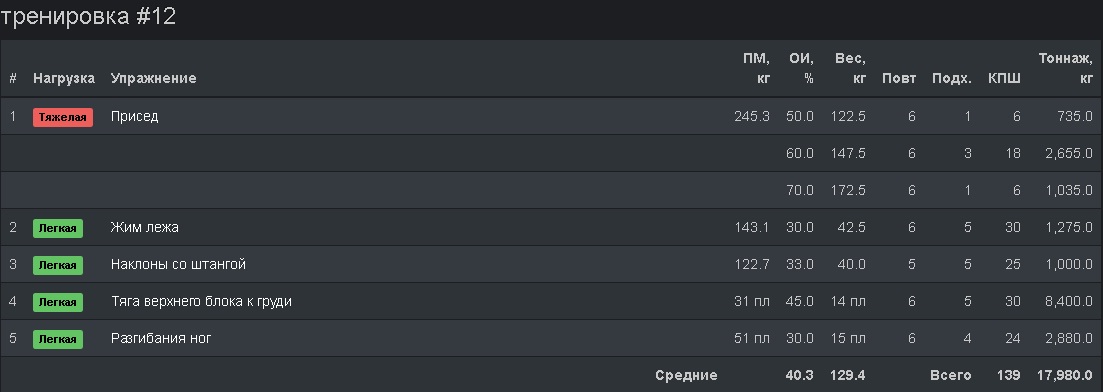Click the Подх. column header

pos(952,78)
